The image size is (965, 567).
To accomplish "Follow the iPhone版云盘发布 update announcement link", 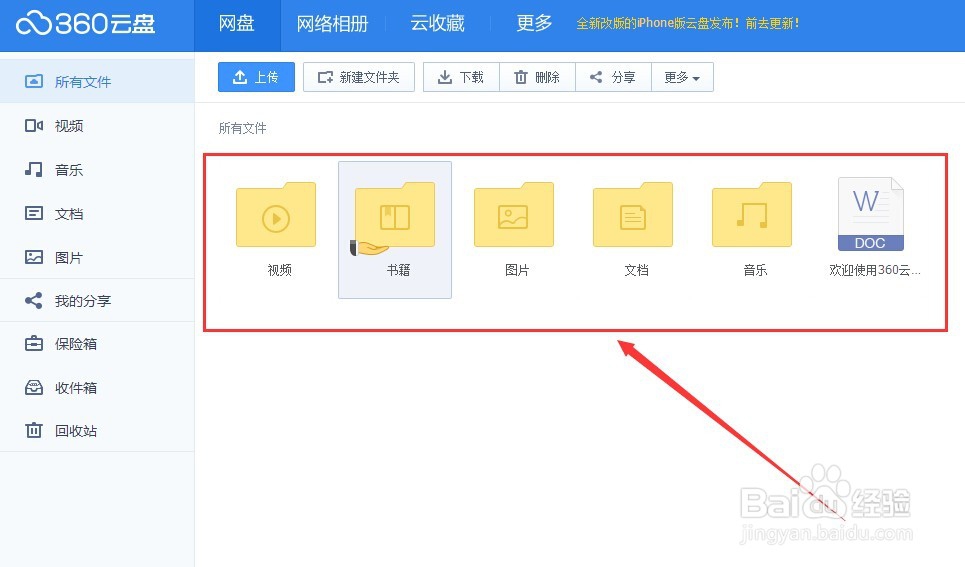I will pos(687,24).
